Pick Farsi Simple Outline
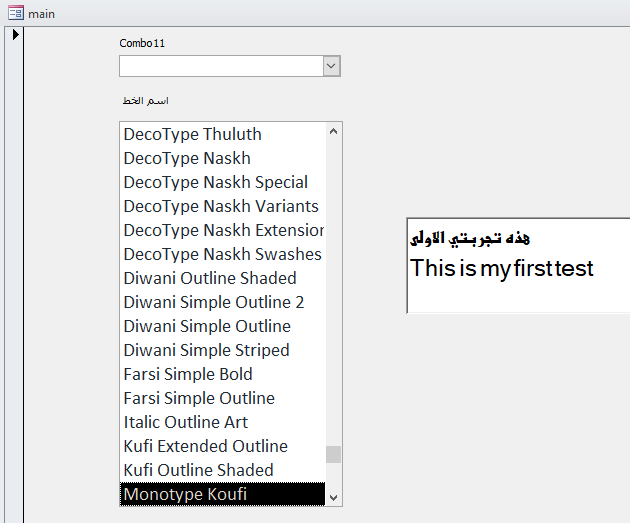The height and width of the screenshot is (523, 630). [223, 398]
